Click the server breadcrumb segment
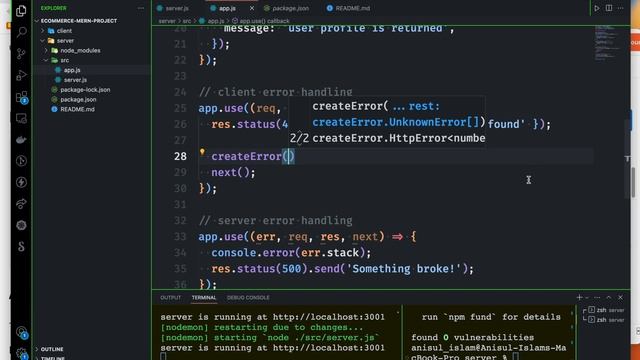This screenshot has width=640, height=360. click(167, 21)
